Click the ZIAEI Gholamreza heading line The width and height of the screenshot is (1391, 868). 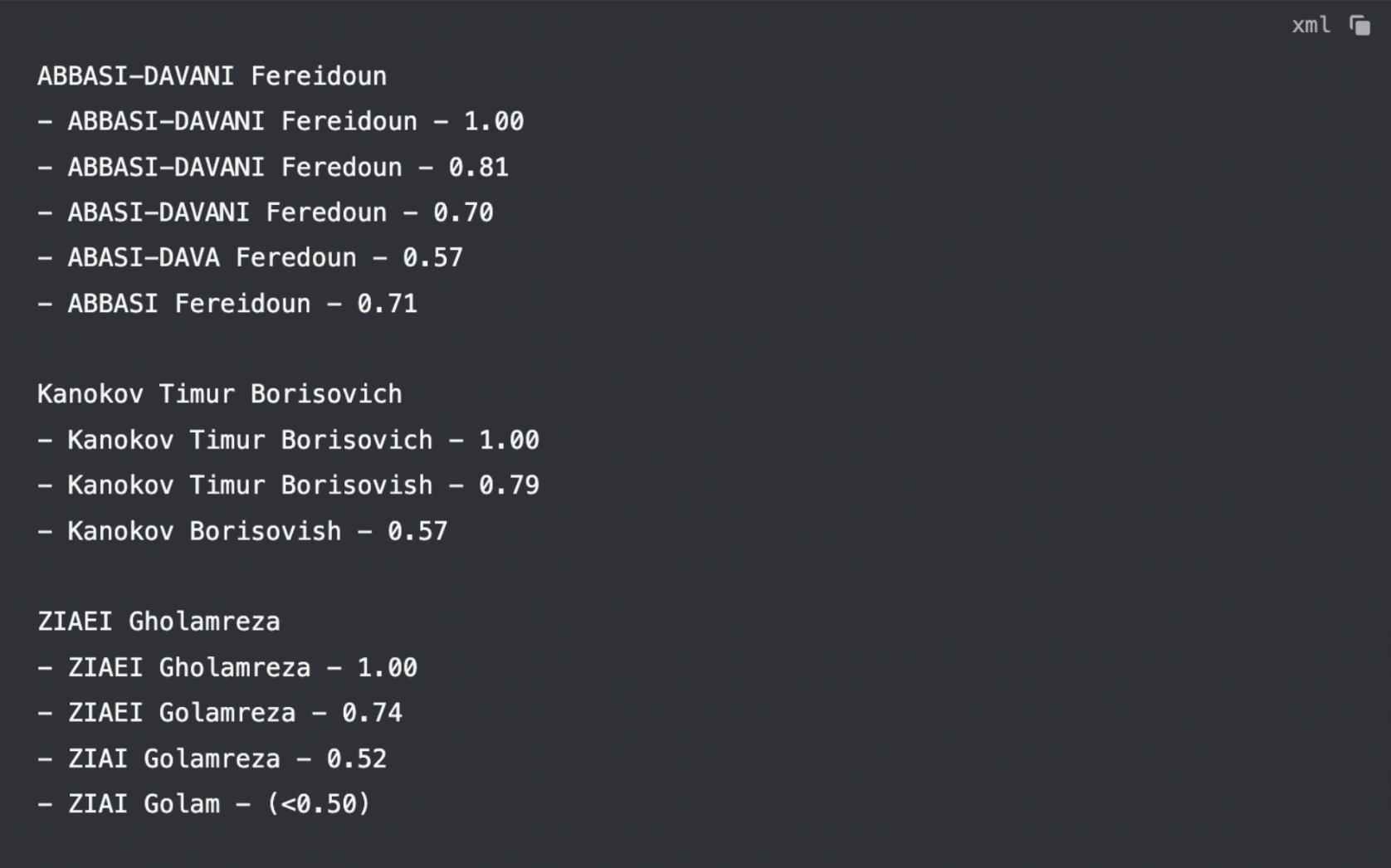point(159,621)
